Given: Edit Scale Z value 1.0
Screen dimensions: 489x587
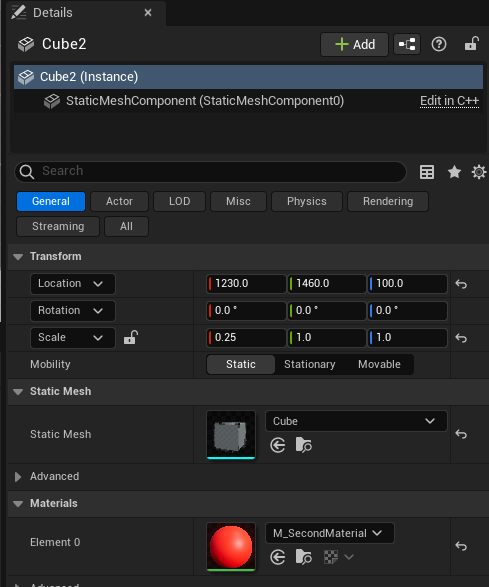Looking at the screenshot, I should pyautogui.click(x=407, y=338).
